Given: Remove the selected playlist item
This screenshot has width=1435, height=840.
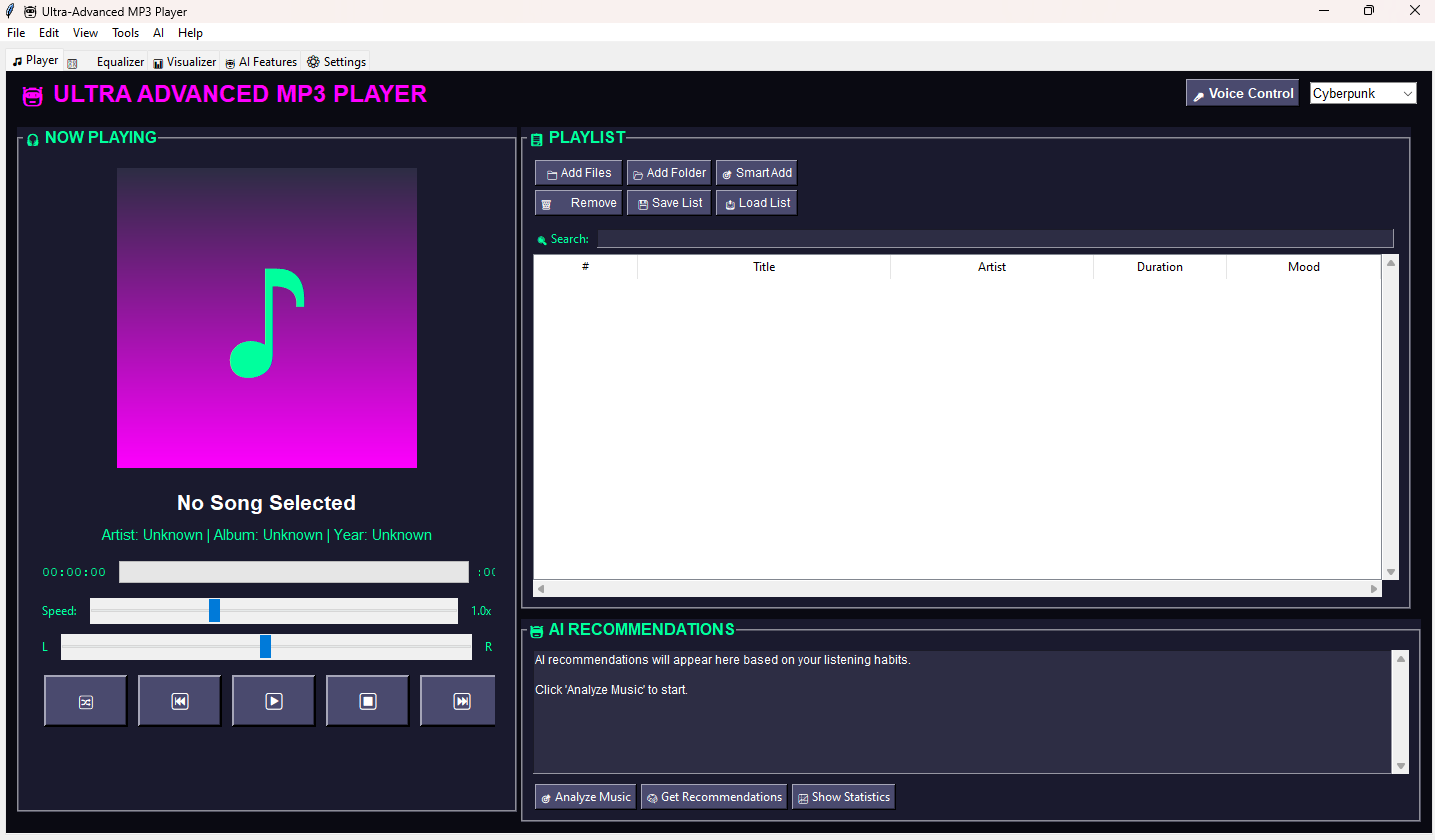Looking at the screenshot, I should [x=578, y=203].
